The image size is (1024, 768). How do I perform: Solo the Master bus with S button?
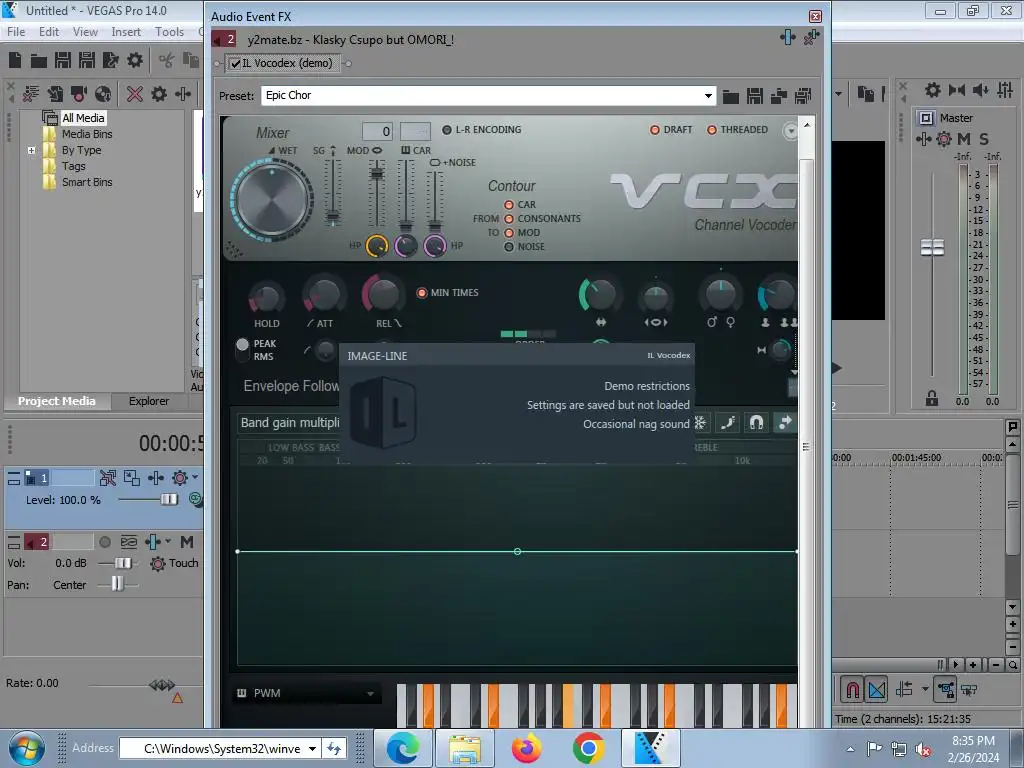[984, 138]
